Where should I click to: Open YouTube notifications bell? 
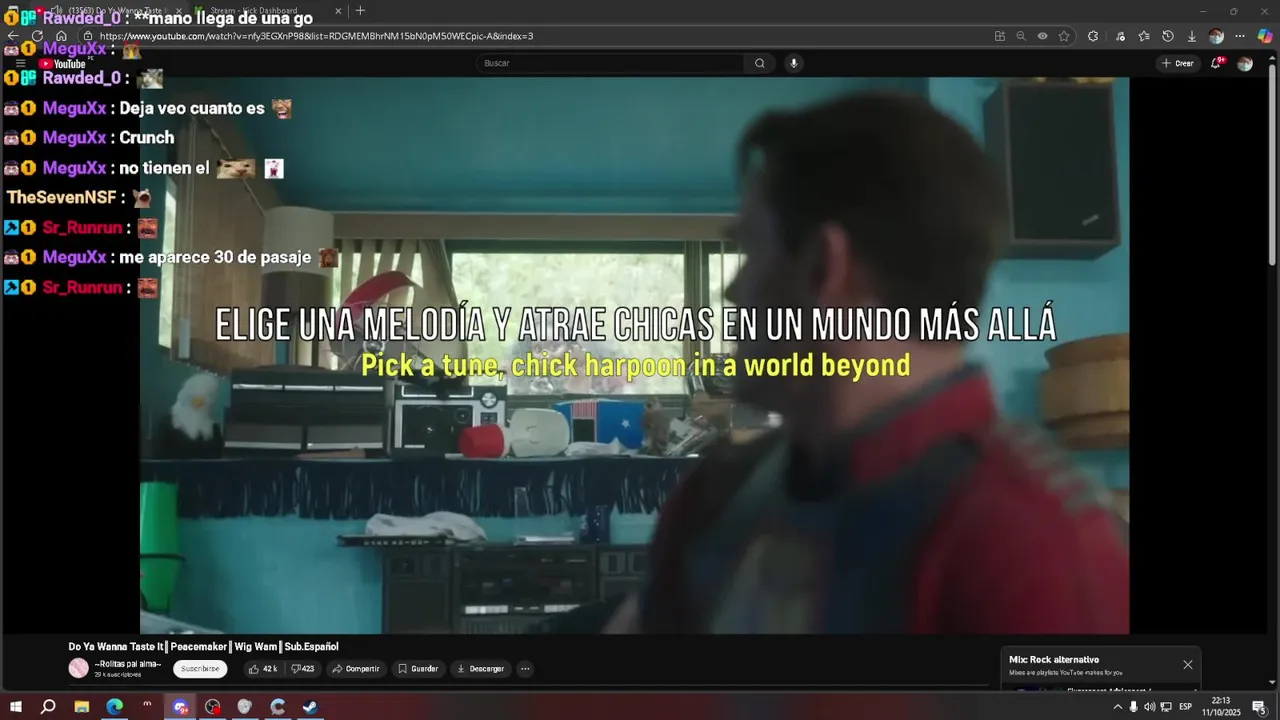coord(1217,63)
